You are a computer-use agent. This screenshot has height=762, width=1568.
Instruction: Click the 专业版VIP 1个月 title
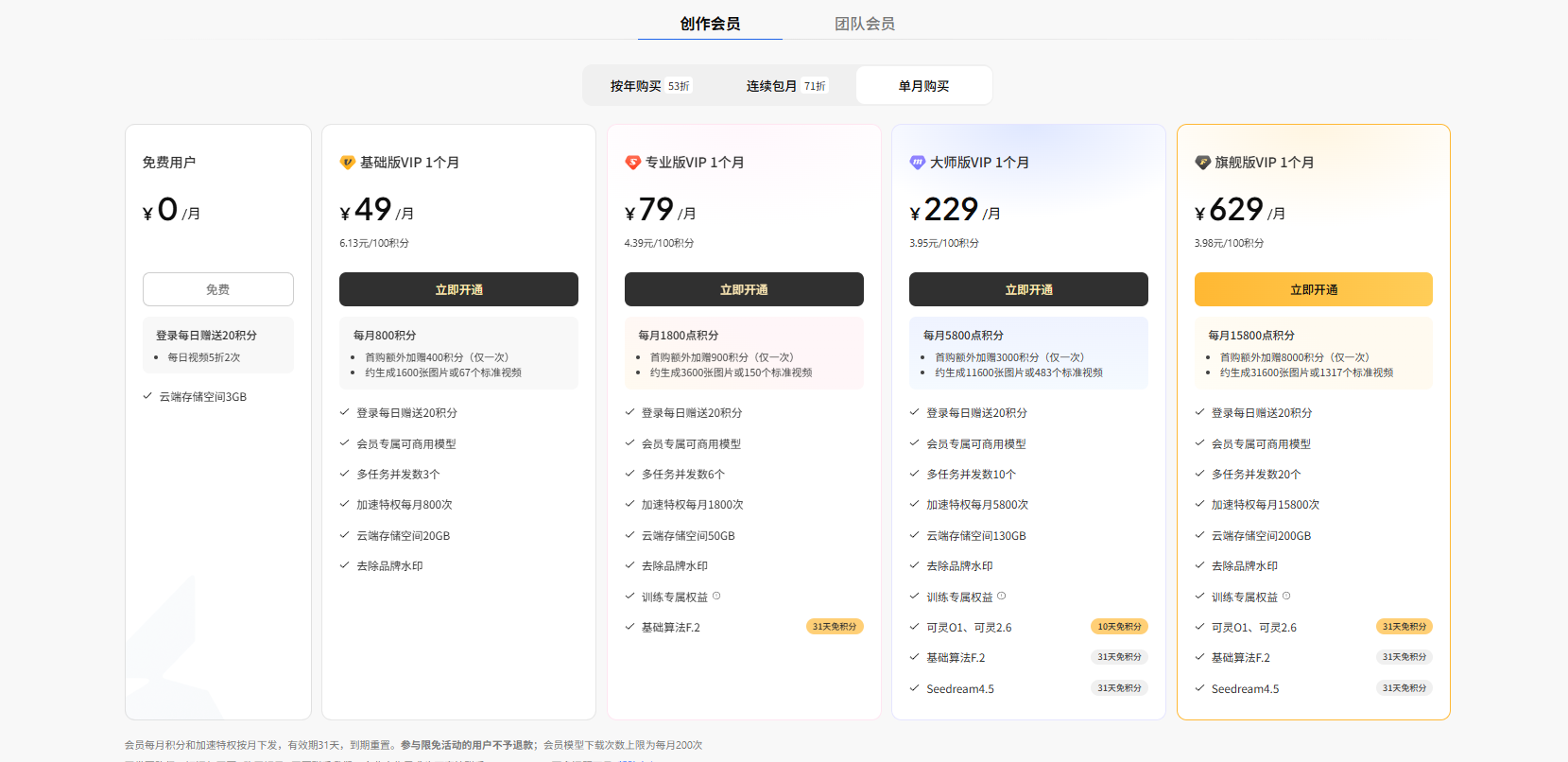point(695,163)
